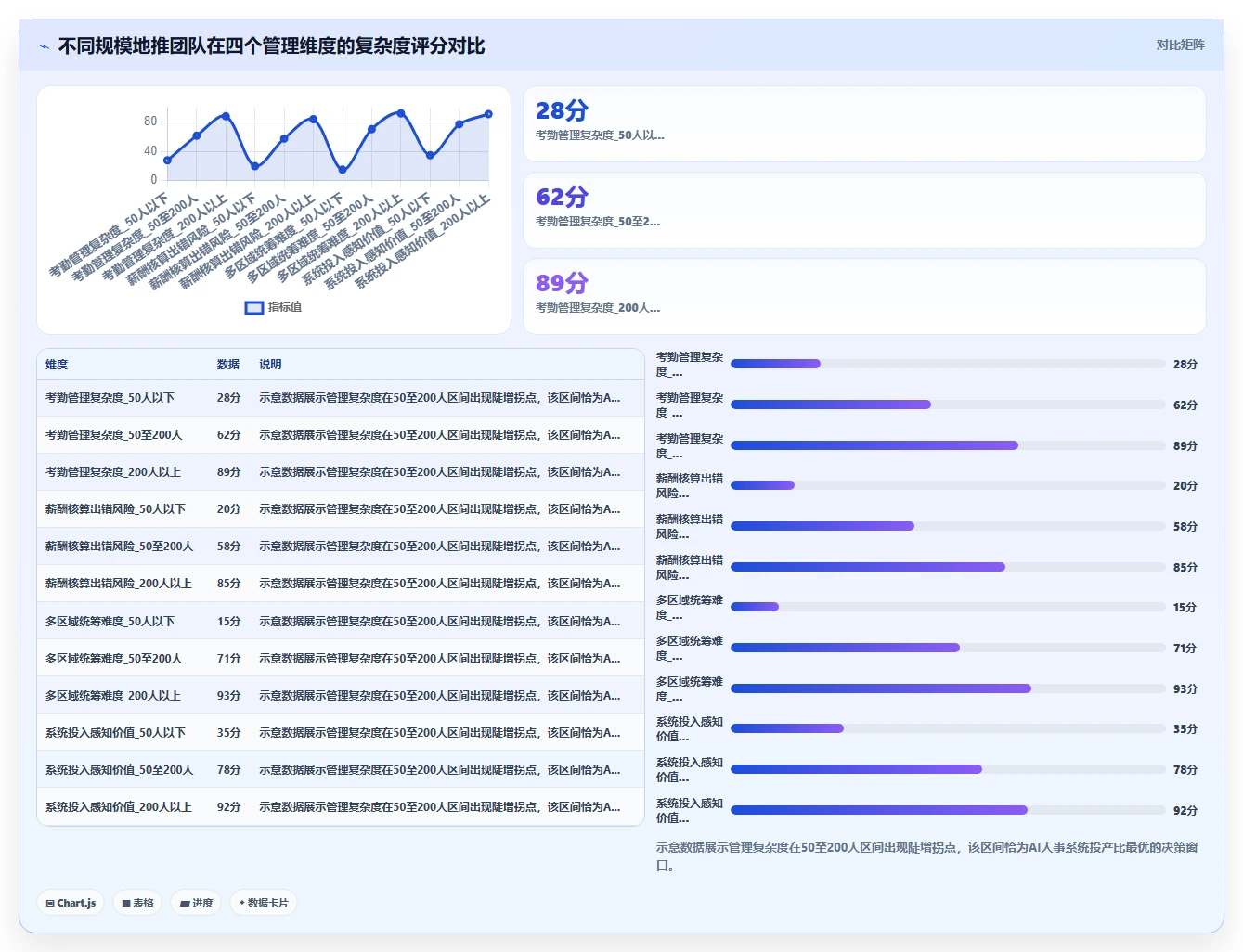Viewport: 1243px width, 952px height.
Task: Select the 多区域统筹难度_200人以上 table row
Action: (341, 695)
